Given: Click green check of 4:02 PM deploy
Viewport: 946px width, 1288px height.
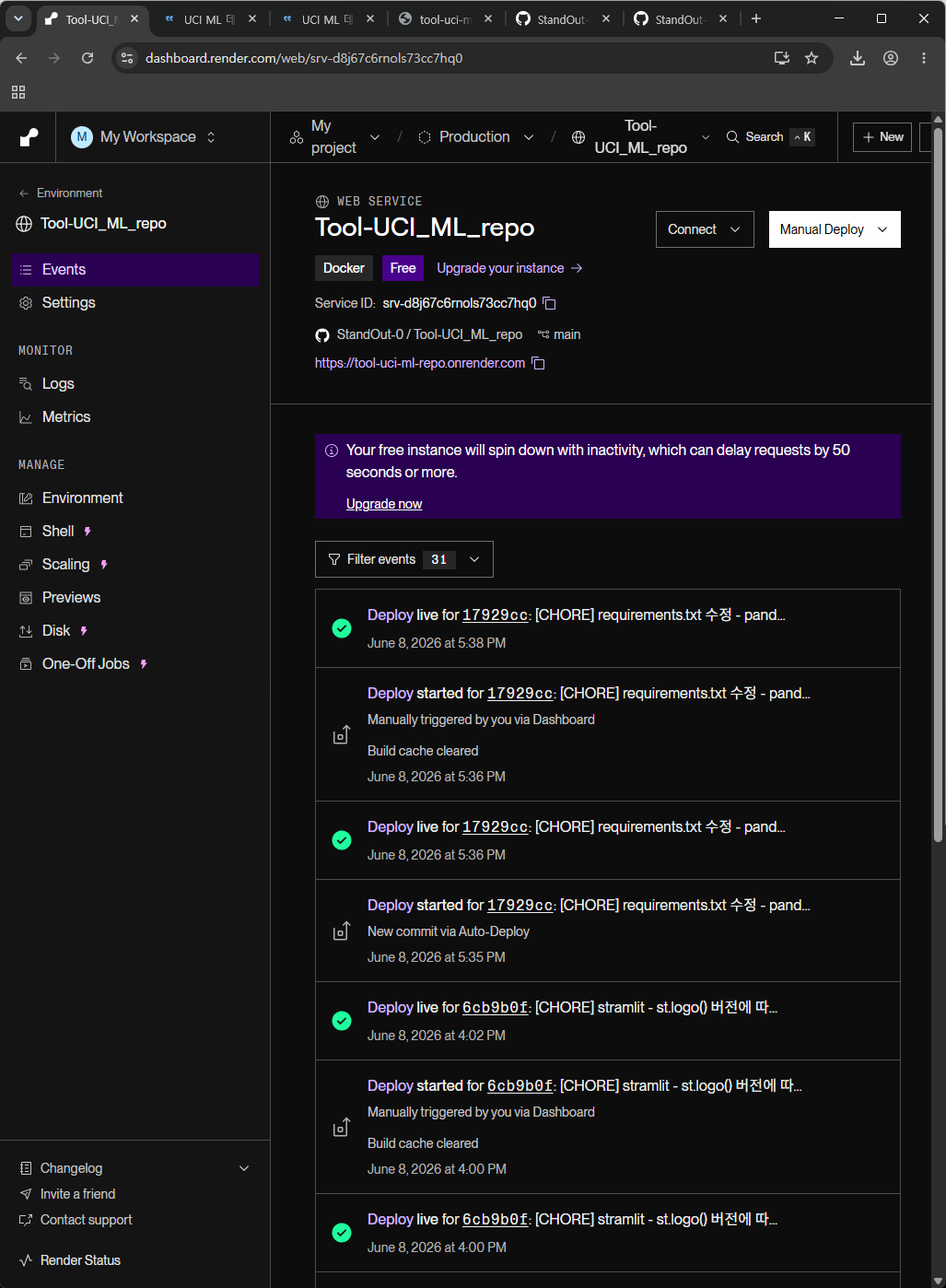Looking at the screenshot, I should [x=342, y=1021].
